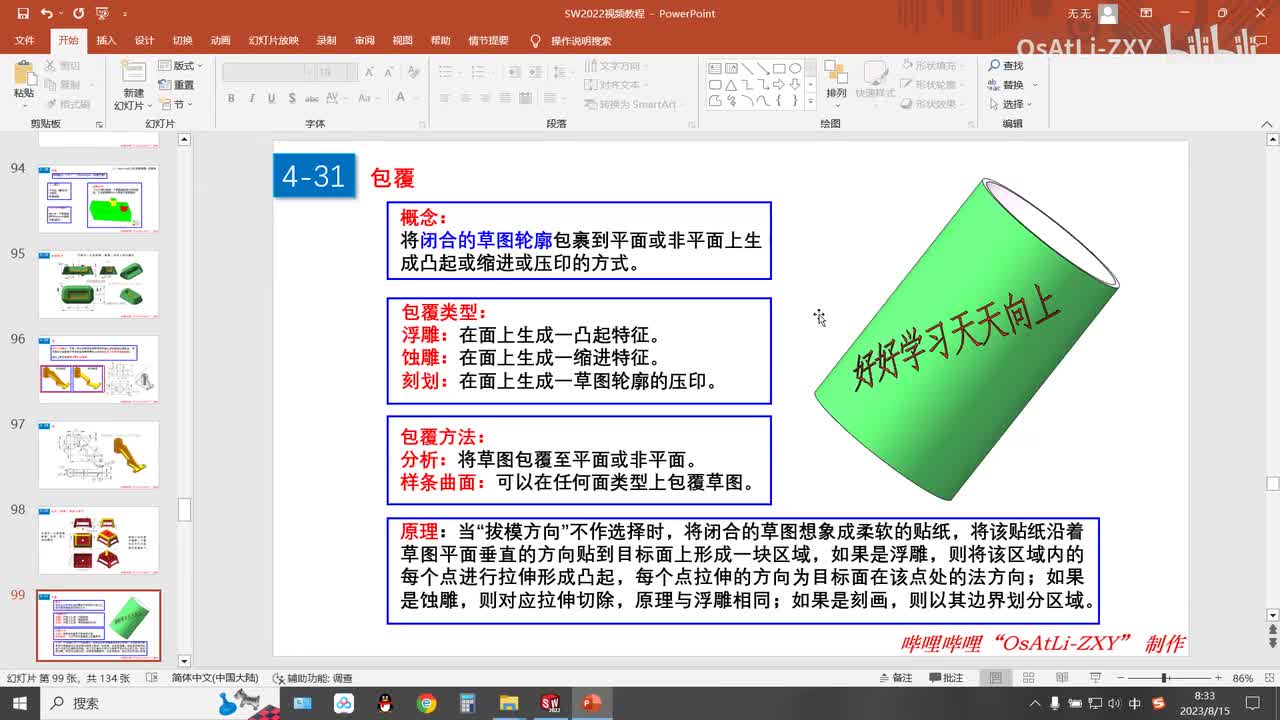This screenshot has height=720, width=1280.
Task: Choose the triangle shape in gallery
Action: tap(731, 84)
